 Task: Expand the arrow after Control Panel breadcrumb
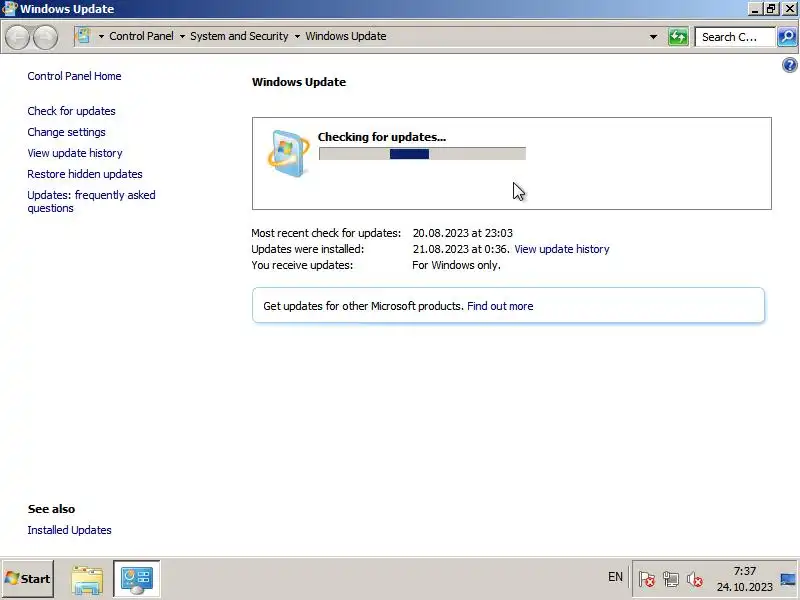[182, 37]
